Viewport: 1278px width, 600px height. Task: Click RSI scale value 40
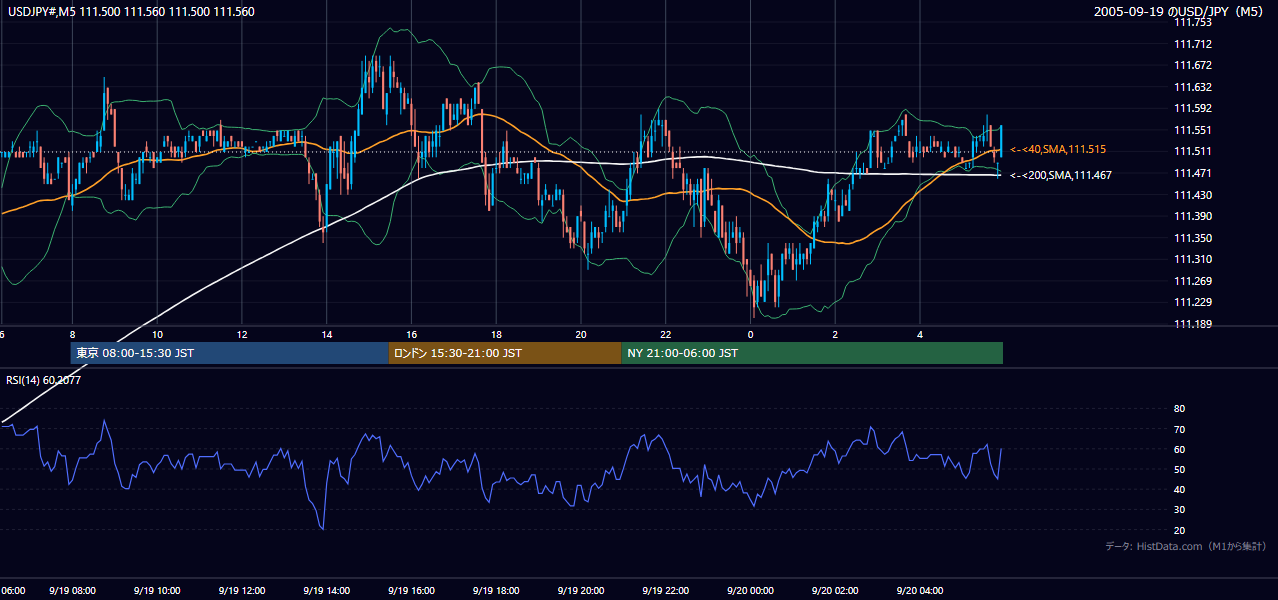[1180, 489]
